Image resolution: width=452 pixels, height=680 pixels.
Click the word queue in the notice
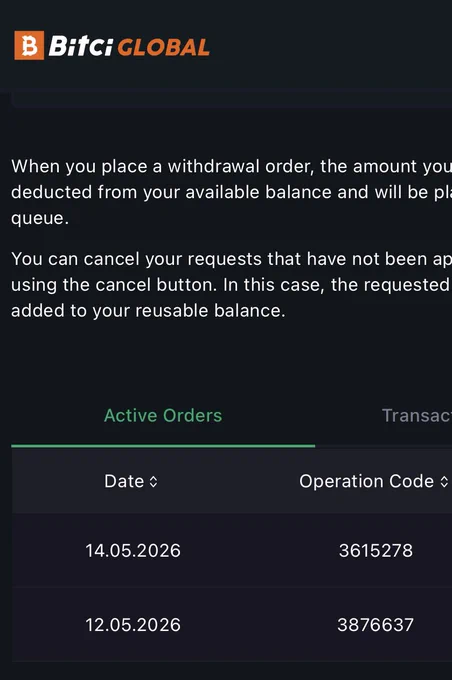click(39, 218)
